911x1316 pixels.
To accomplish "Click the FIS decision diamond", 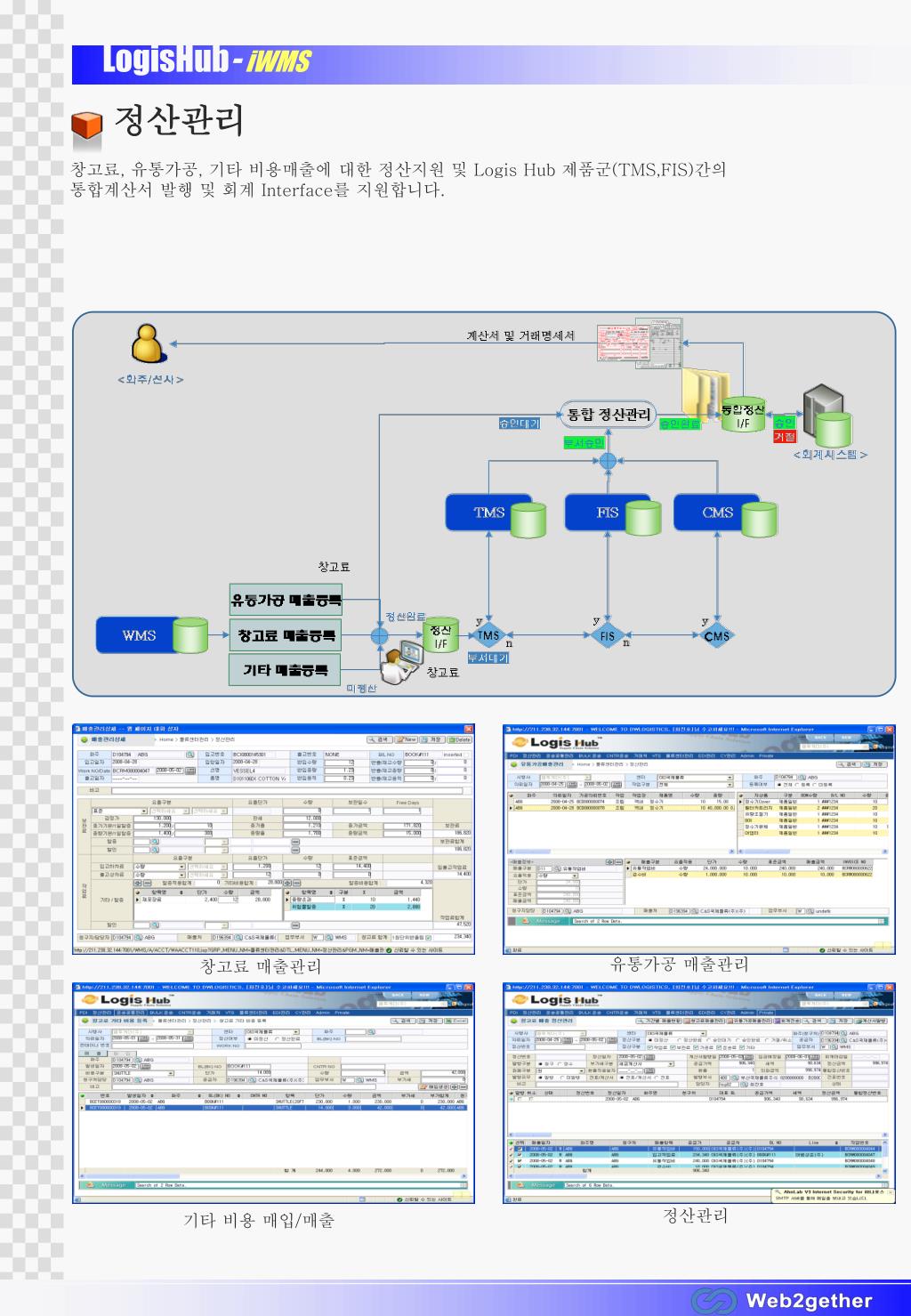I will (608, 635).
